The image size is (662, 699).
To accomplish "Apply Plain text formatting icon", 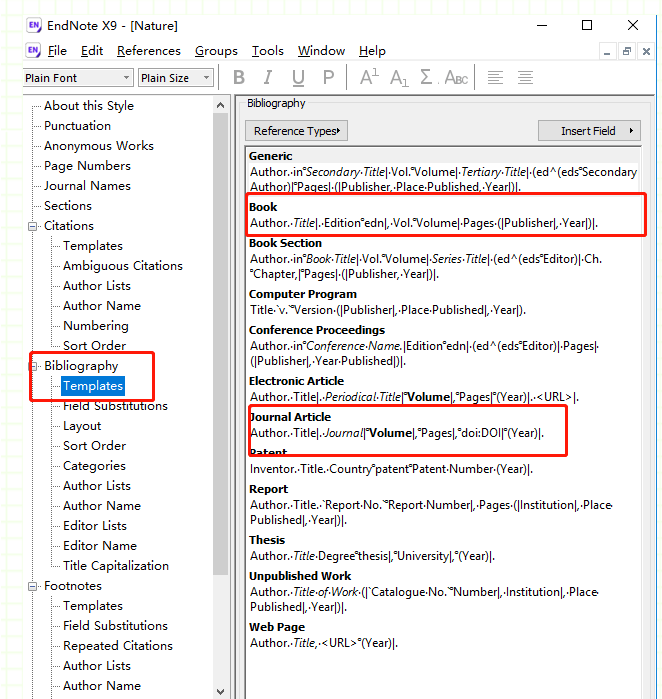I will click(x=328, y=78).
